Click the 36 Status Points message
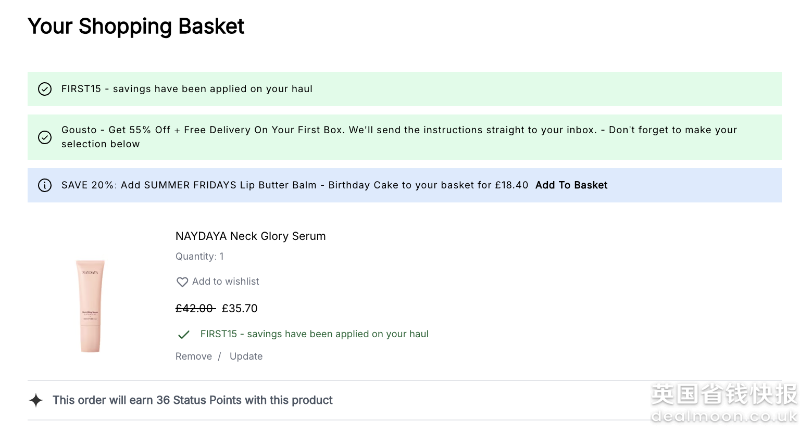 [192, 400]
